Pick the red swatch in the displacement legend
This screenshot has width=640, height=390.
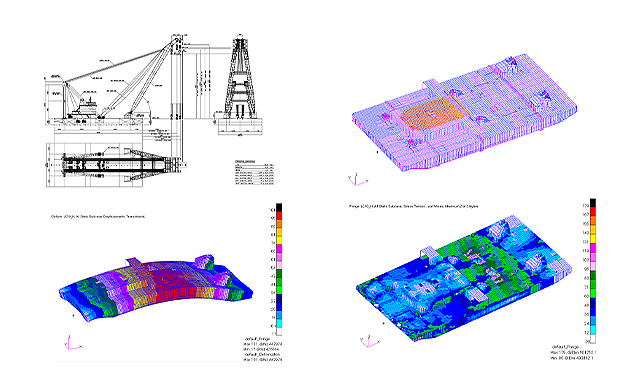[279, 215]
